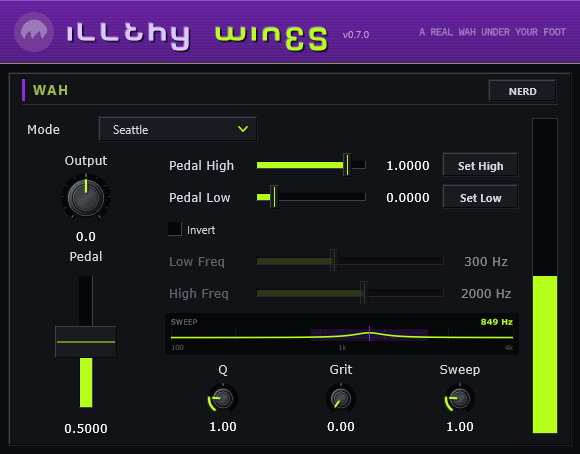Click the vertical Pedal fader handle
This screenshot has width=580, height=454.
coord(86,342)
